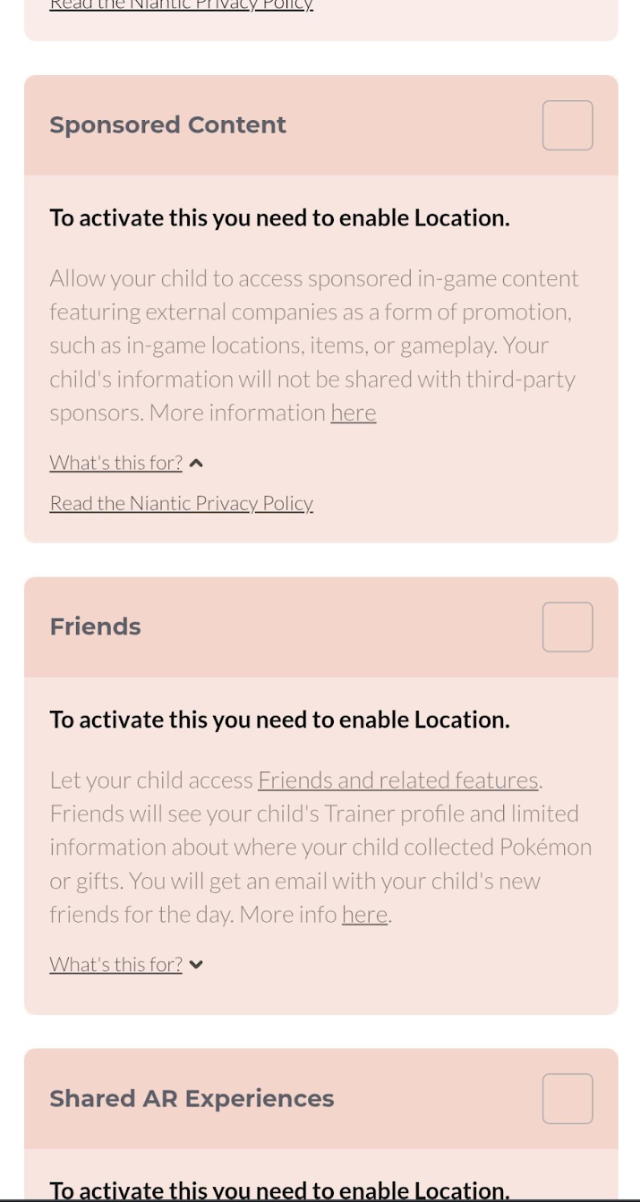Image resolution: width=640 pixels, height=1202 pixels.
Task: Click the here link about sponsored content
Action: pos(354,412)
